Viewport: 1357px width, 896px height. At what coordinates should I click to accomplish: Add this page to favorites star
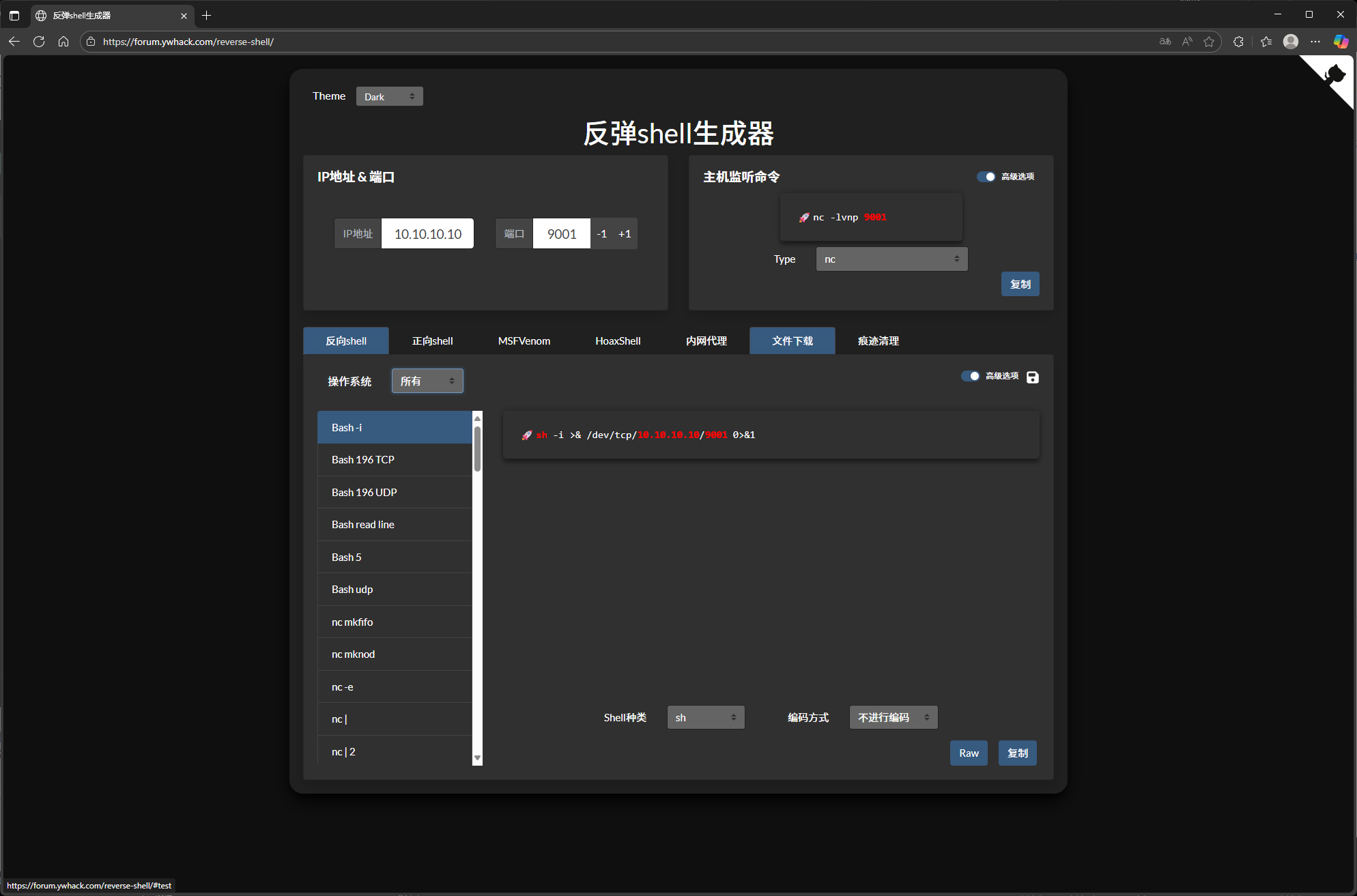click(1209, 42)
